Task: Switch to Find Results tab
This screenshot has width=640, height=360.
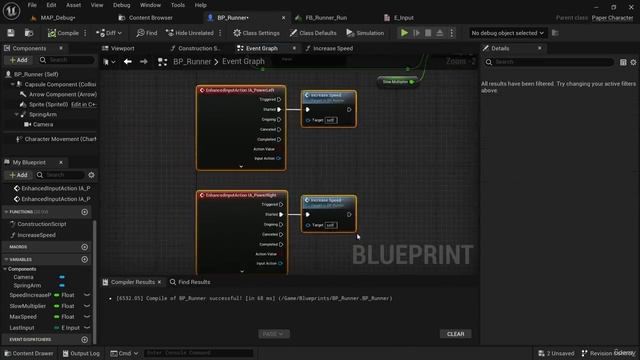Action: (190, 282)
